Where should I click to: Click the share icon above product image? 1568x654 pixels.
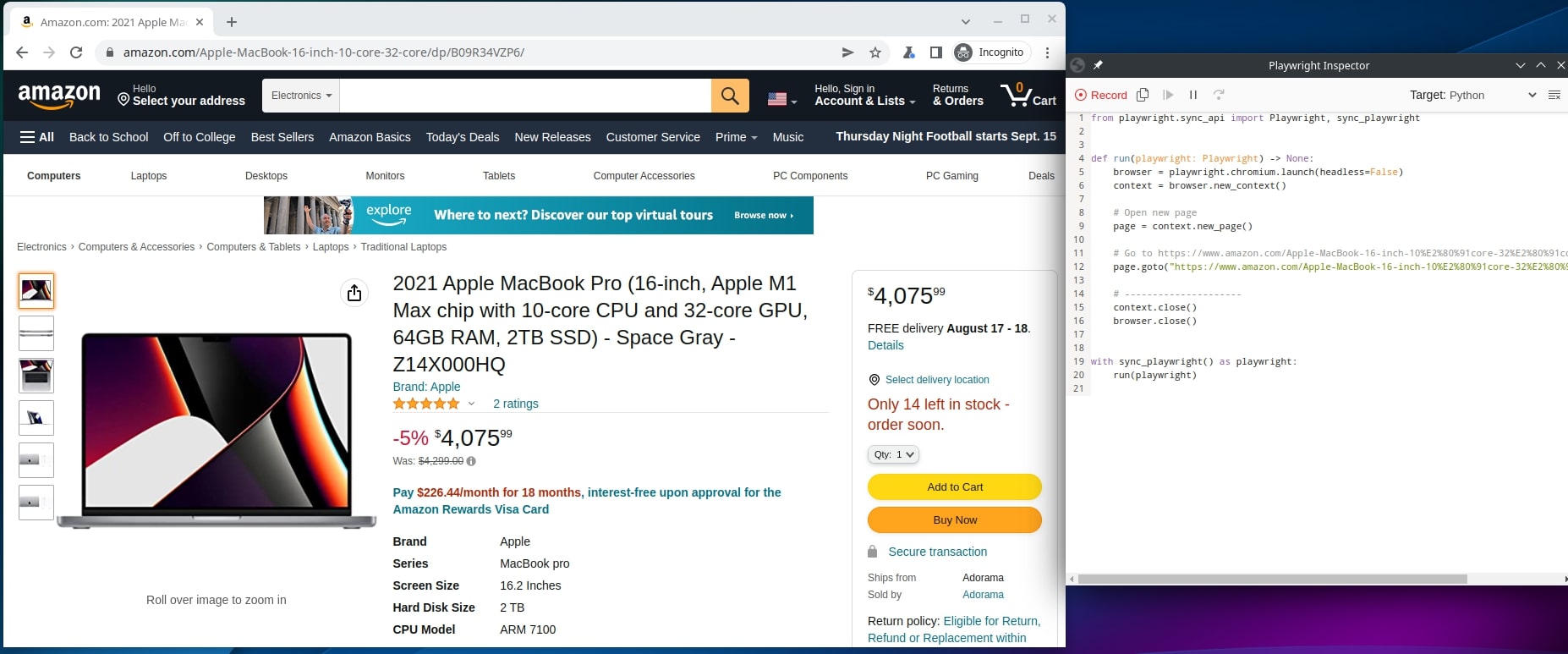354,293
